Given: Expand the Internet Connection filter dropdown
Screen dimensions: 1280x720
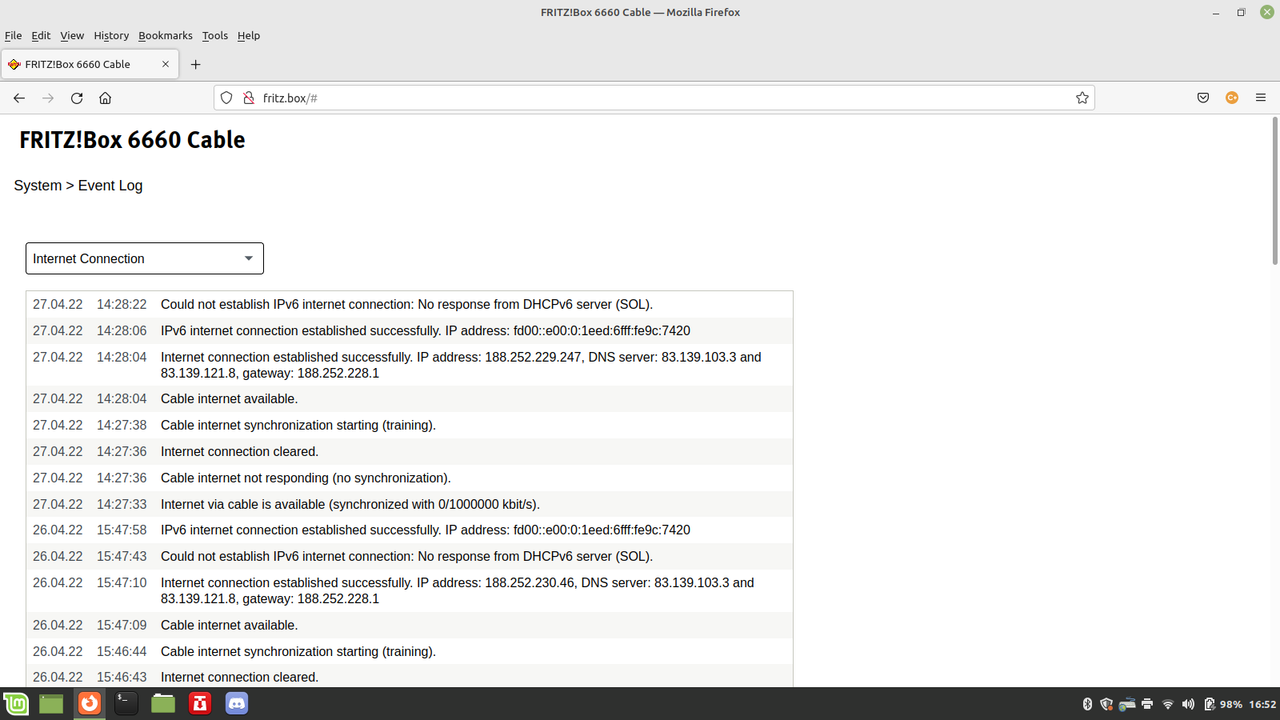Looking at the screenshot, I should click(x=144, y=258).
